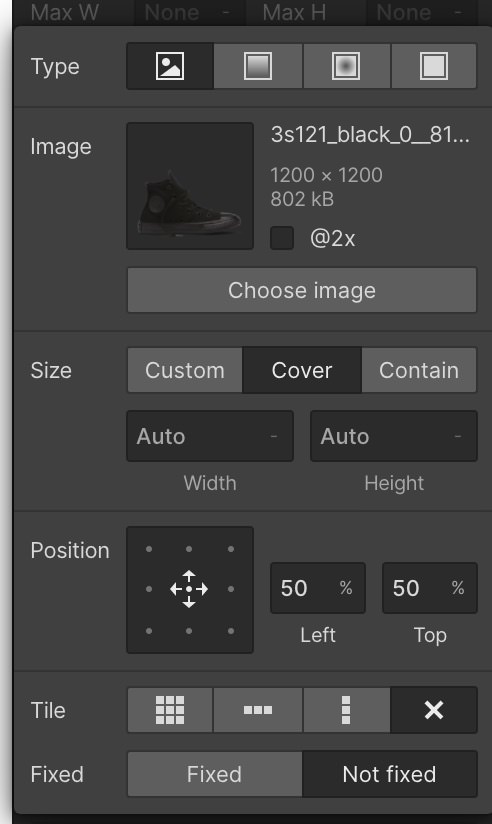The image size is (492, 824).
Task: Enable the @2x checkbox
Action: click(x=282, y=238)
